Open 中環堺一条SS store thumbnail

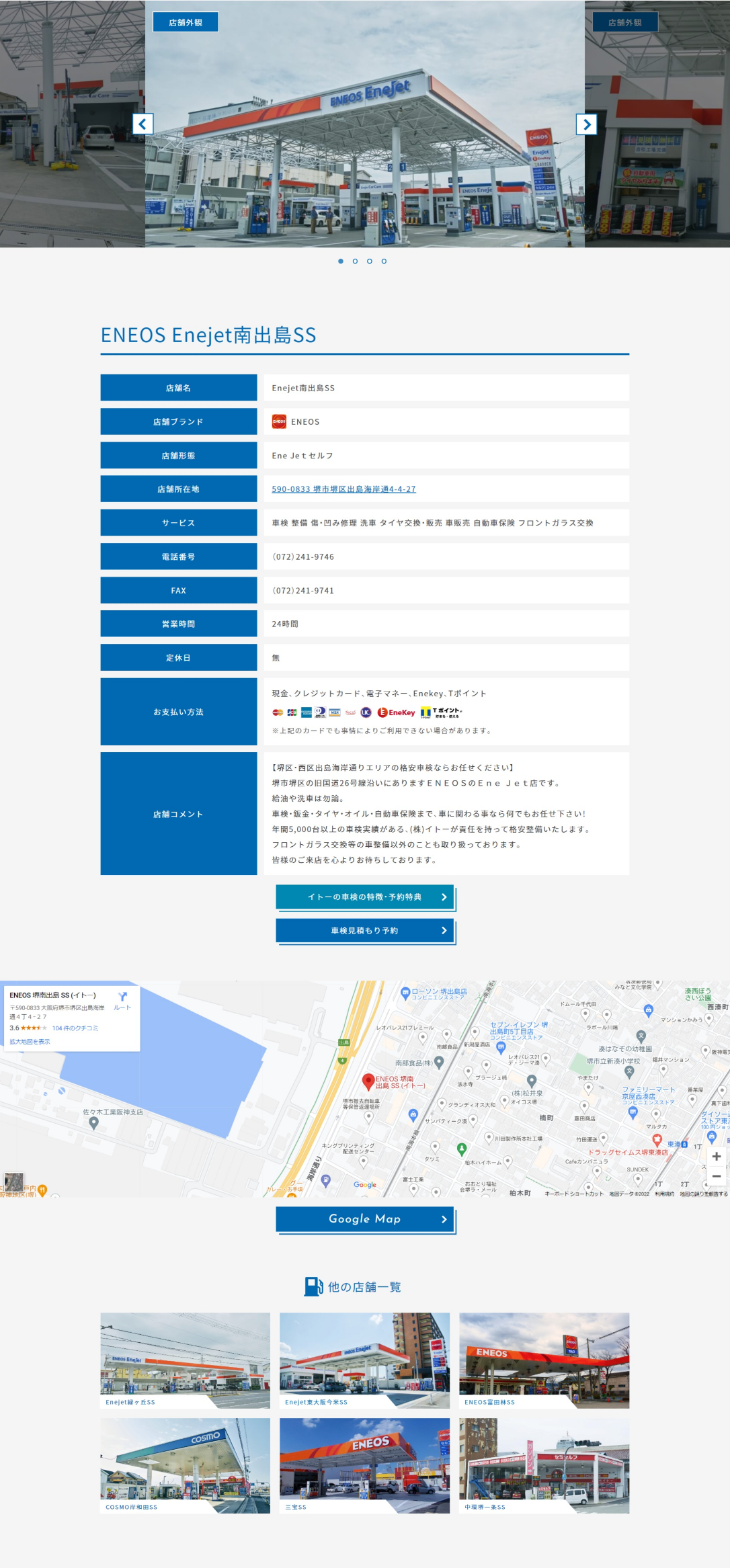(544, 1466)
